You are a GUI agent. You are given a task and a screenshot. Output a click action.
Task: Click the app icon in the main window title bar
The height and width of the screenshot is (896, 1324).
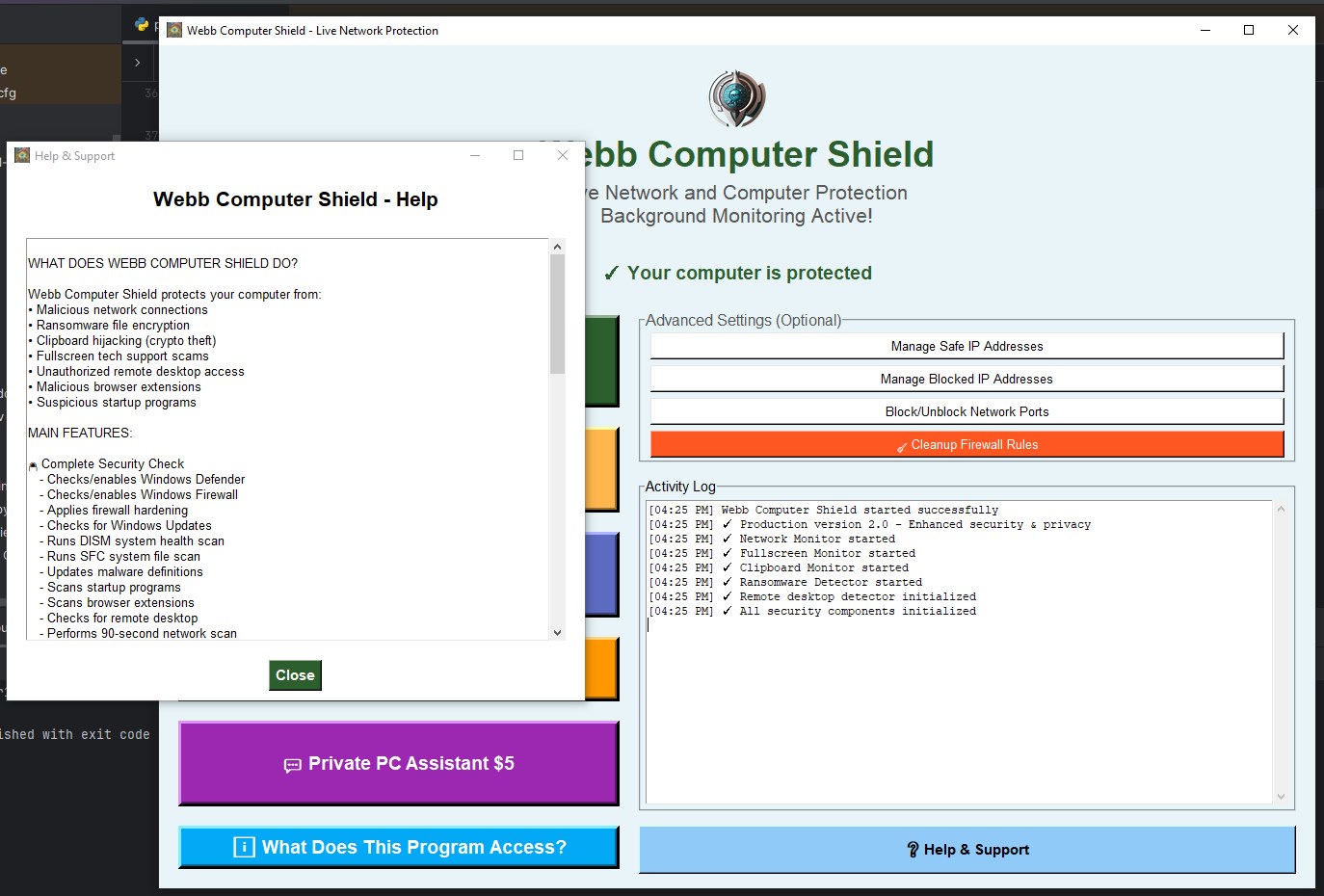pos(173,30)
